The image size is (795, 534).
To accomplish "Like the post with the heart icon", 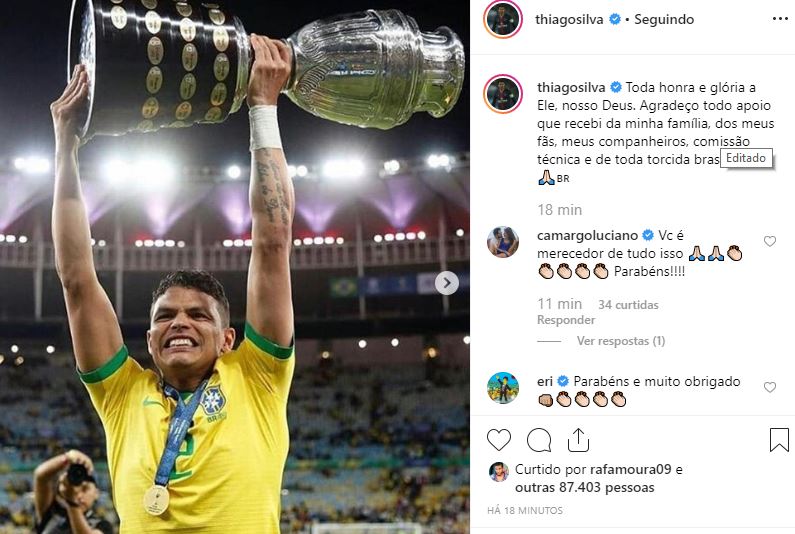I will coord(499,440).
